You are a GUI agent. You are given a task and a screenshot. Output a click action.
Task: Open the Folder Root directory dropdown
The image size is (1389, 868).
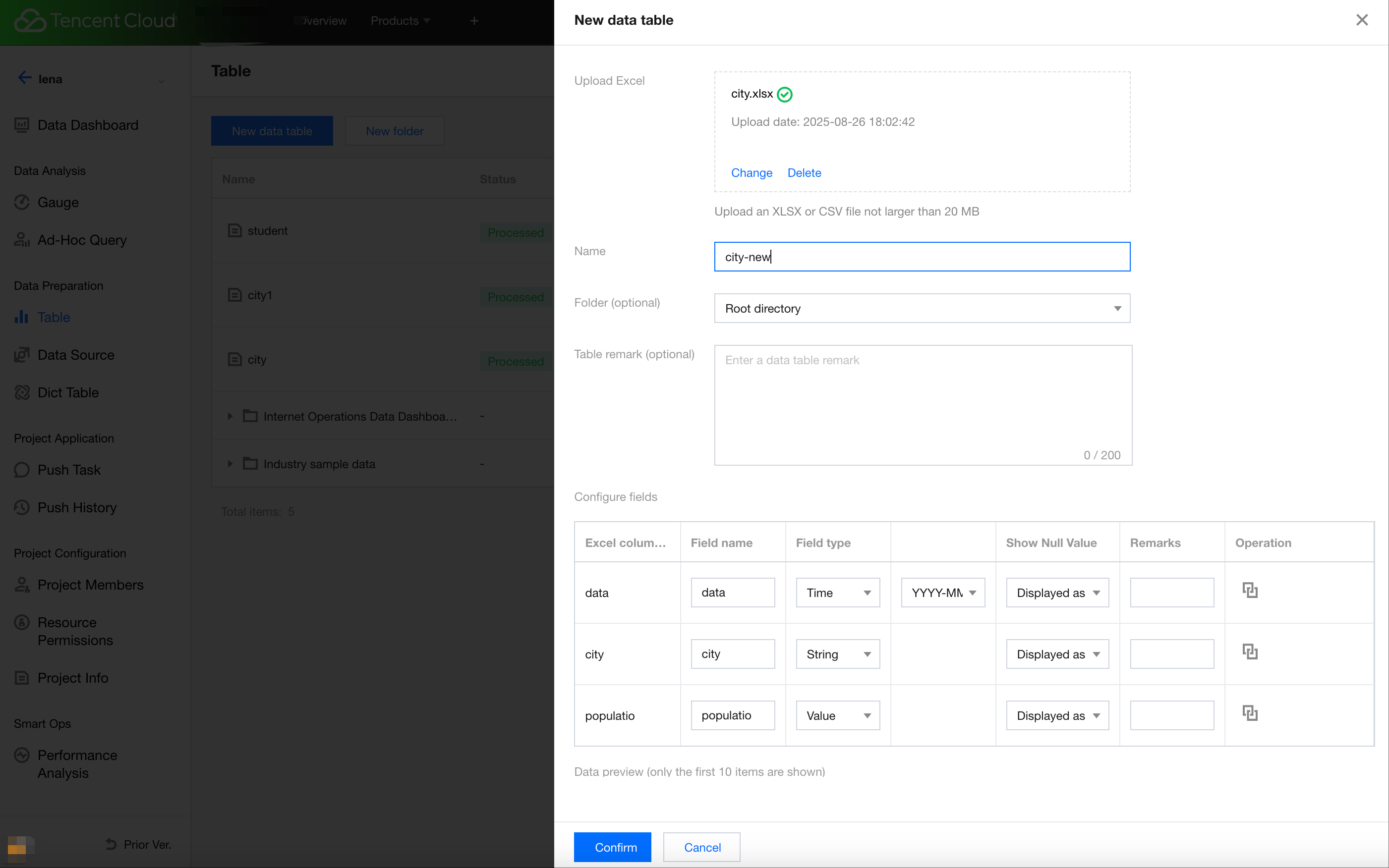[x=922, y=309]
